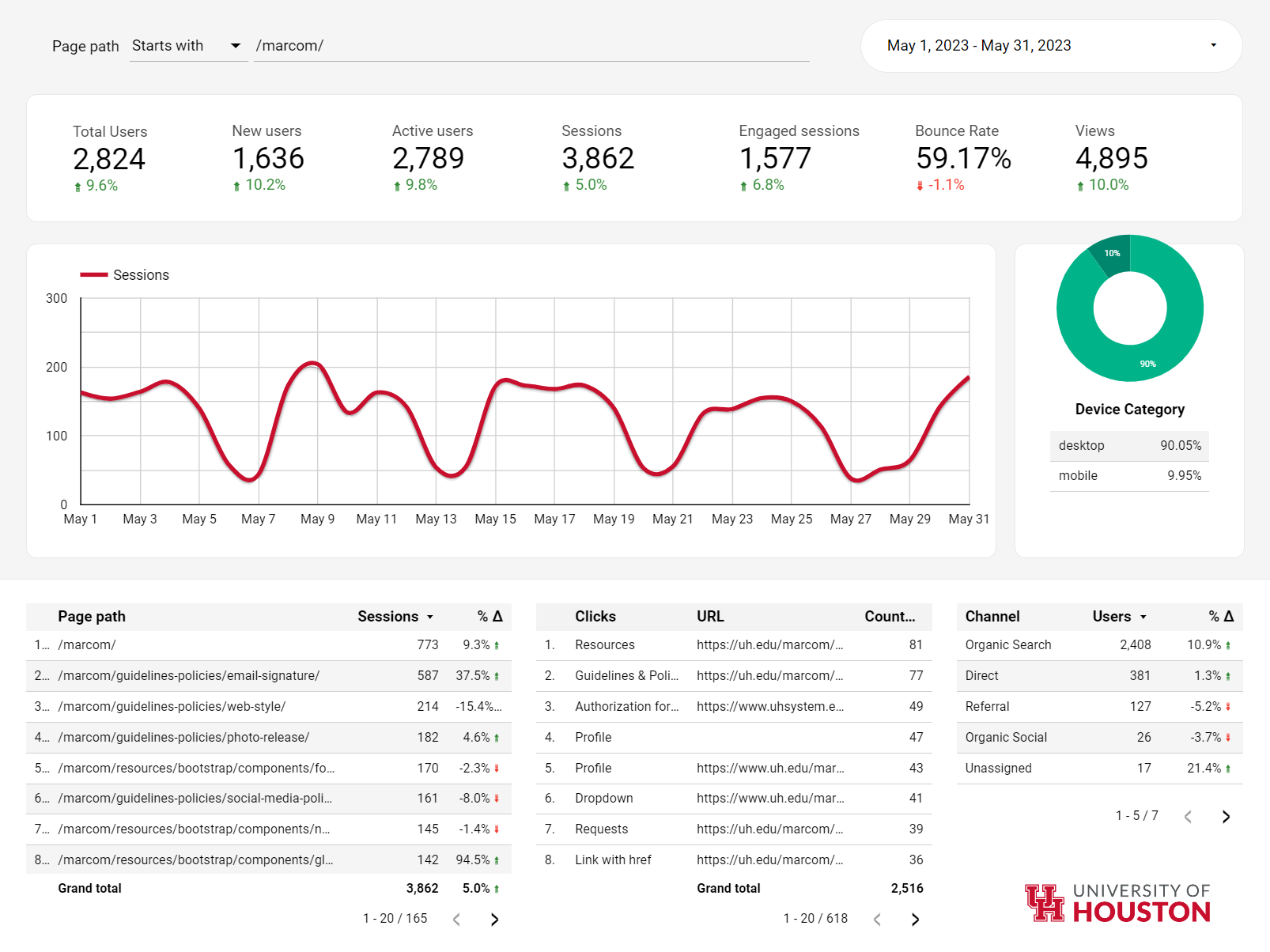Viewport: 1270px width, 952px height.
Task: Go to previous page of Clicks table
Action: point(877,919)
